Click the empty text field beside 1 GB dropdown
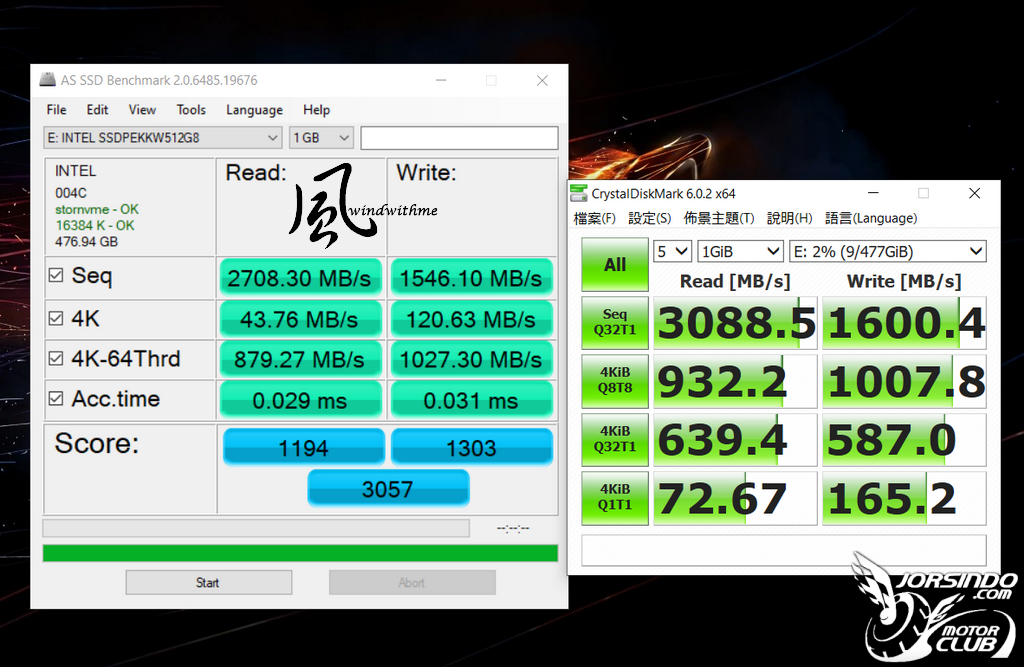Image resolution: width=1024 pixels, height=667 pixels. click(x=459, y=138)
